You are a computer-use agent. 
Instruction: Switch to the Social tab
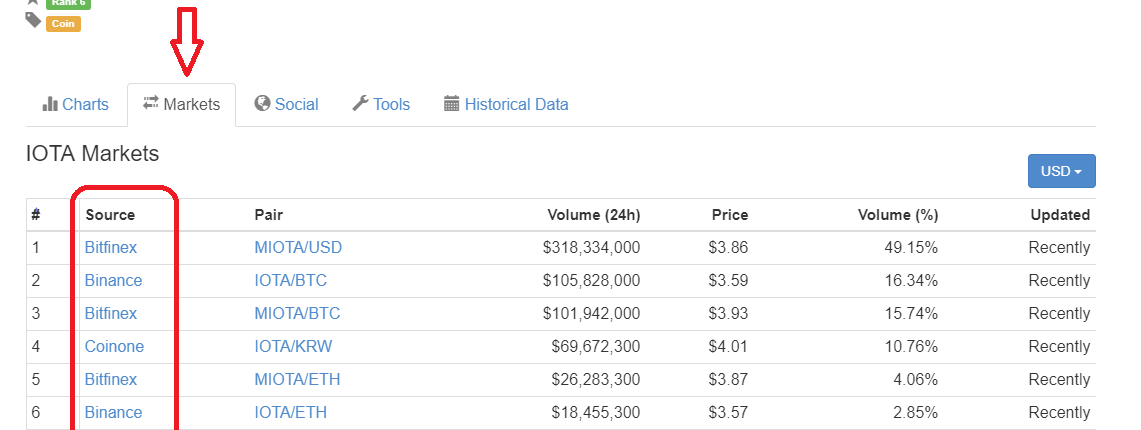(296, 104)
